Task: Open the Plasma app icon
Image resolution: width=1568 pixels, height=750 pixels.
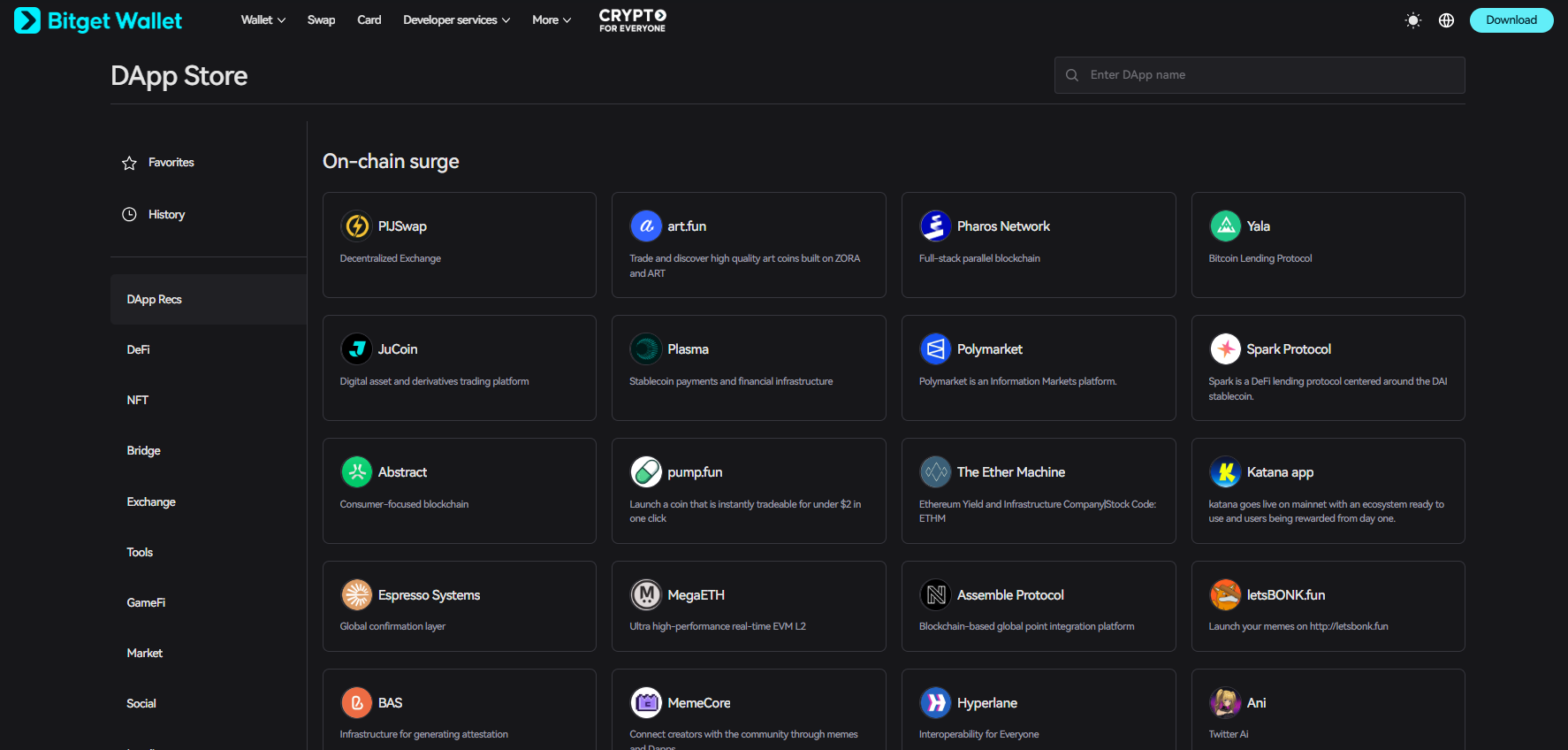Action: point(646,349)
